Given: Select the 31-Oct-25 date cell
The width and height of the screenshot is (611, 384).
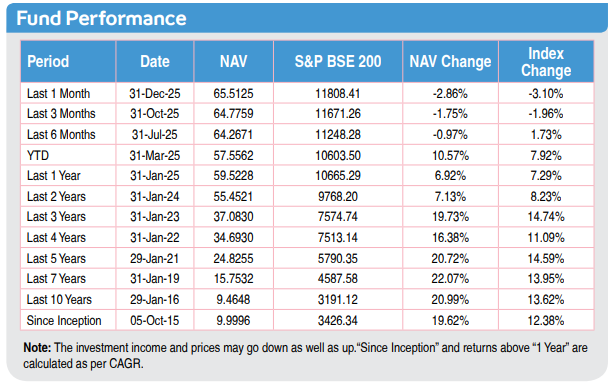Looking at the screenshot, I should point(155,114).
